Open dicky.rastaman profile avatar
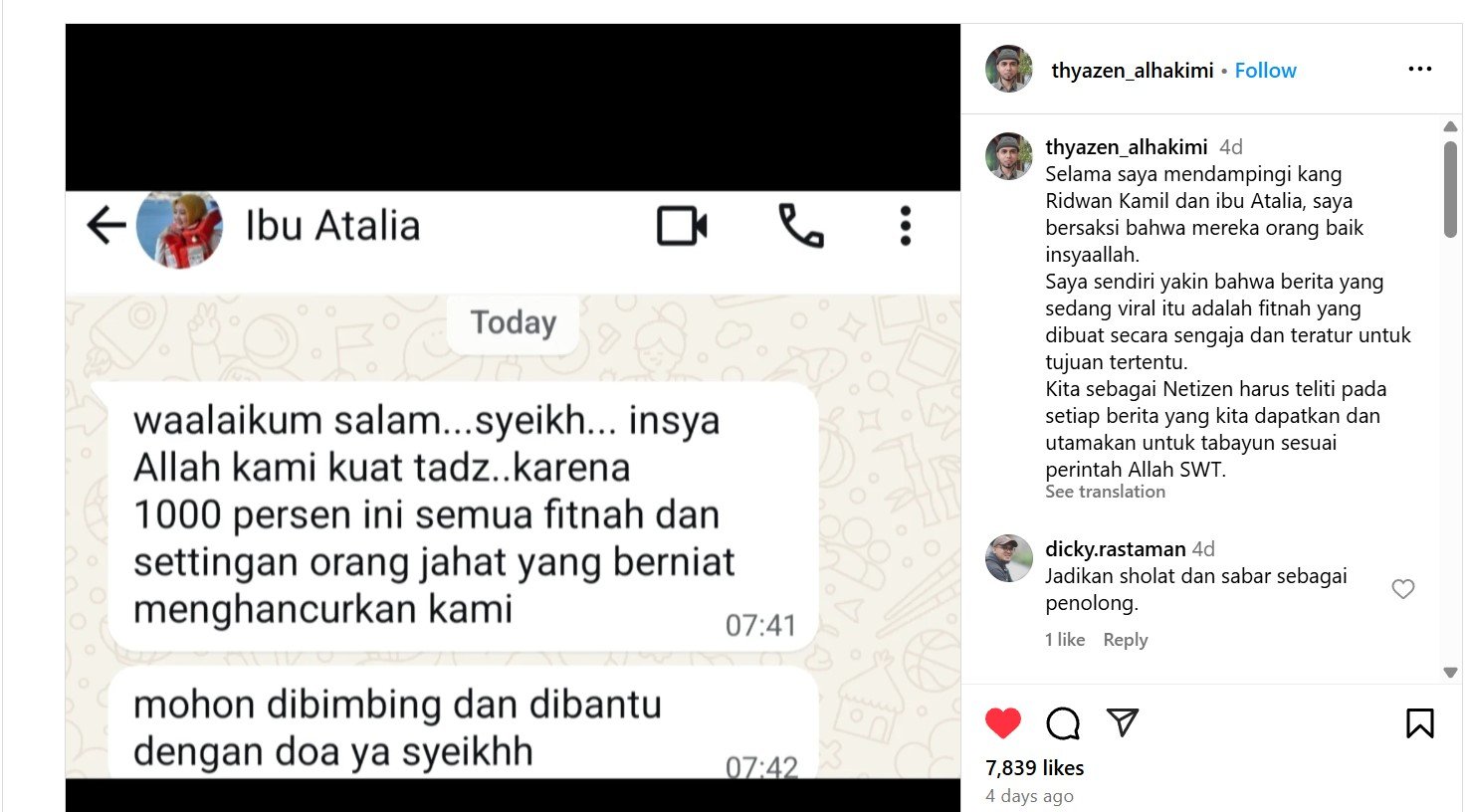Viewport: 1470px width, 812px height. (1009, 558)
